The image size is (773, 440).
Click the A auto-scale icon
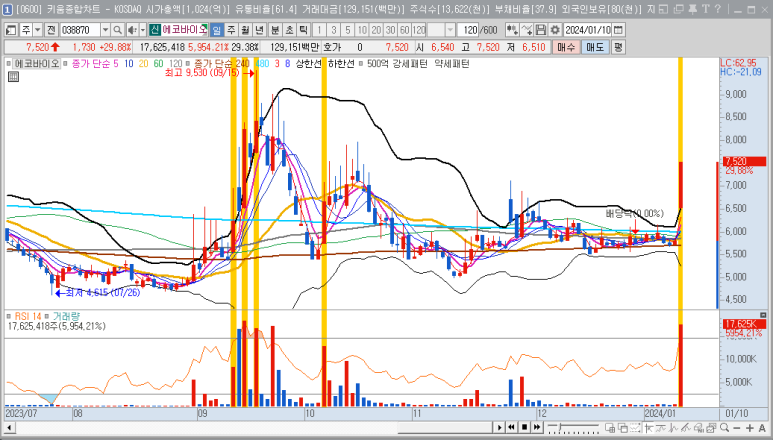point(762,428)
